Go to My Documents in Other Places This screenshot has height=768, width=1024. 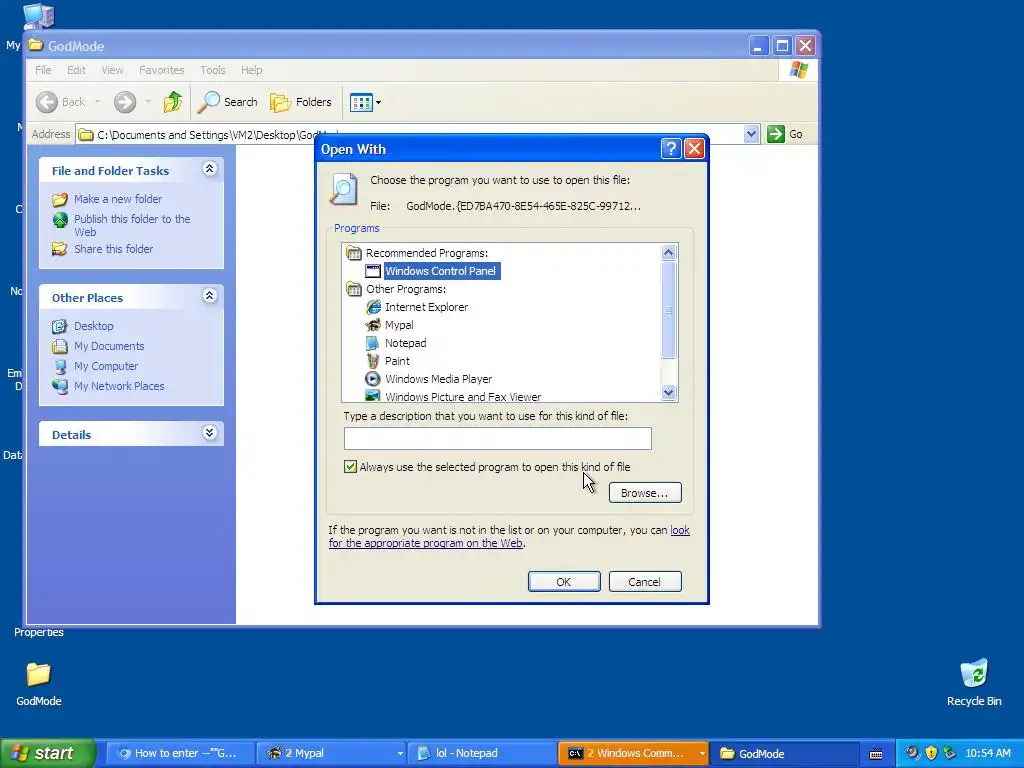coord(109,346)
